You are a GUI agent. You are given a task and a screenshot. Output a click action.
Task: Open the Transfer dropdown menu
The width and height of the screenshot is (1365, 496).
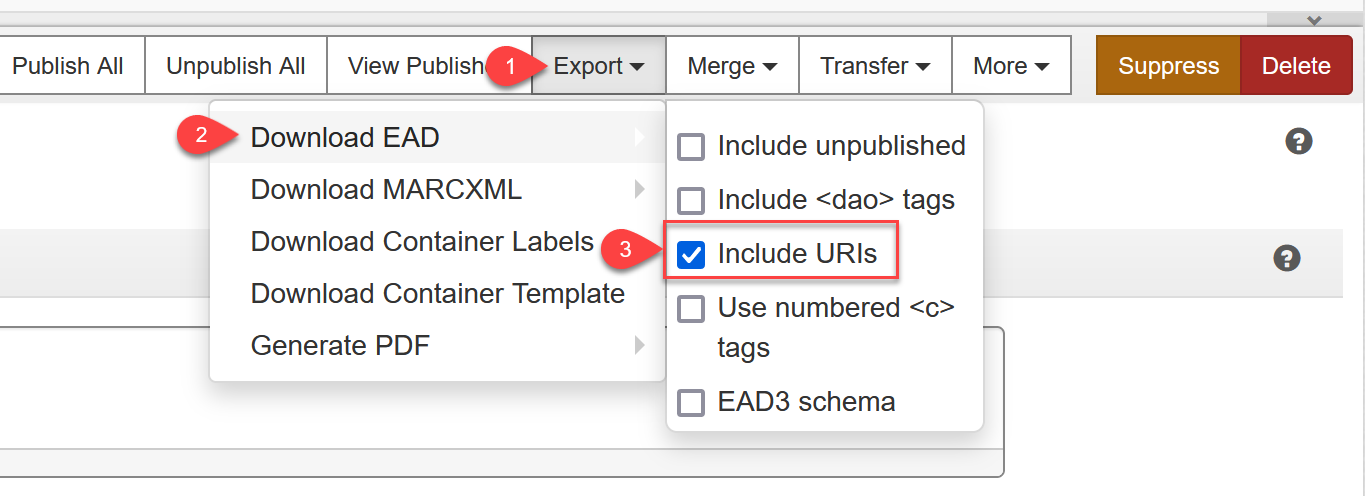click(x=875, y=66)
